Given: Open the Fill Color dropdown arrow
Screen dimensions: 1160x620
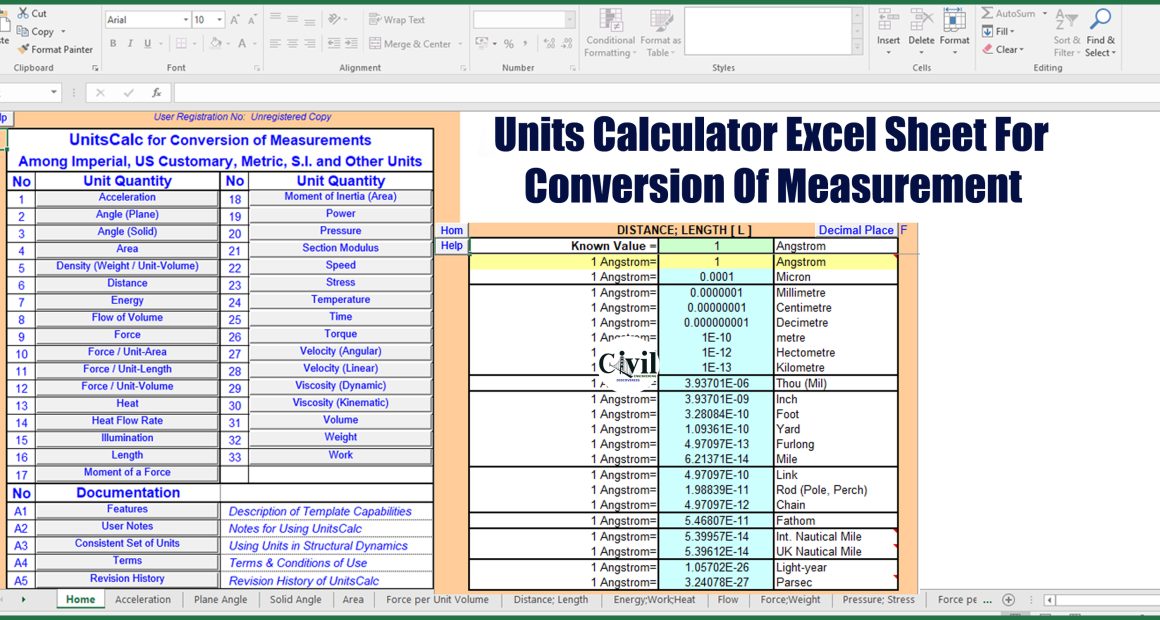Looking at the screenshot, I should (227, 44).
